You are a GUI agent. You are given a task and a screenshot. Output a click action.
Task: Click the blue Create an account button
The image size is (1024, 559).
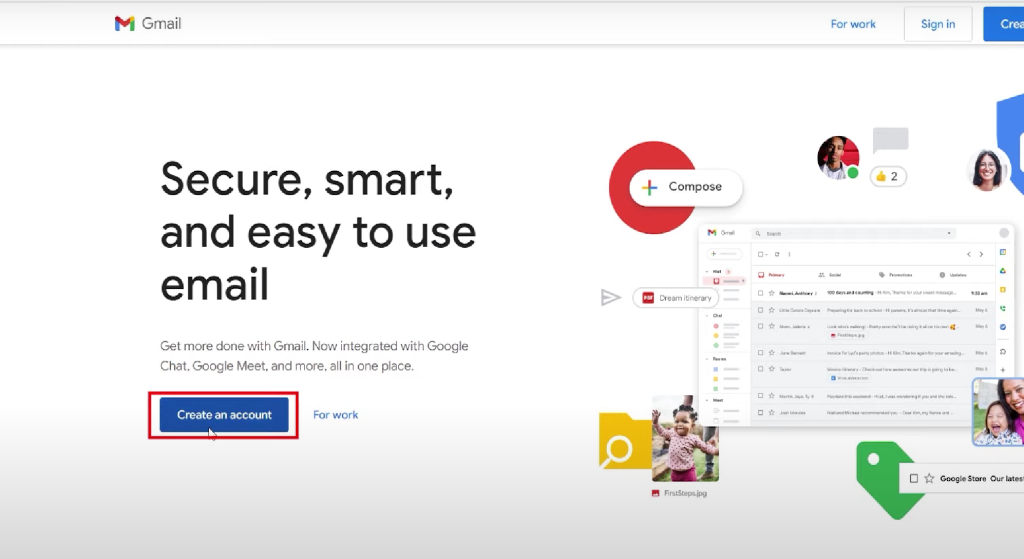click(x=224, y=415)
